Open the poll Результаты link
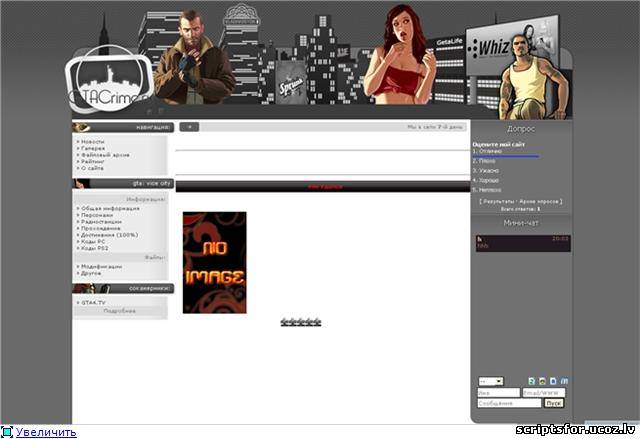640x439 pixels. tap(498, 202)
